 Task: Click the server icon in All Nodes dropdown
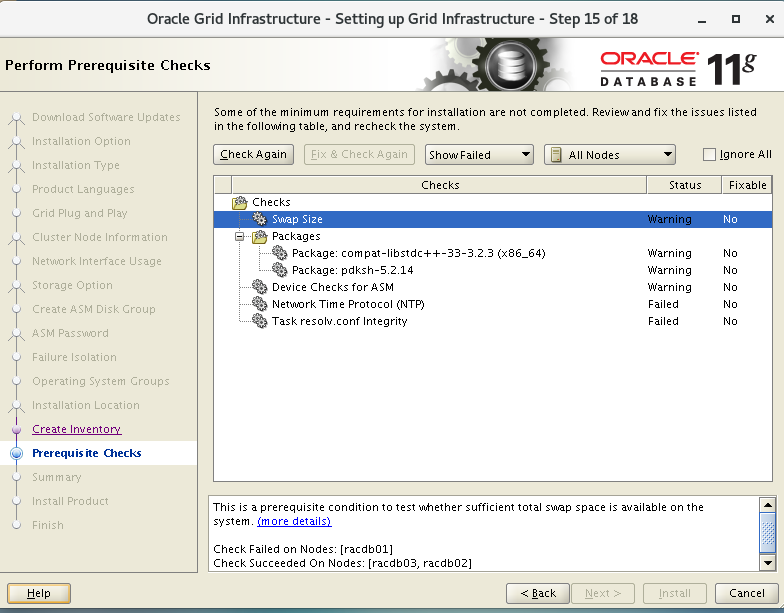coord(556,155)
